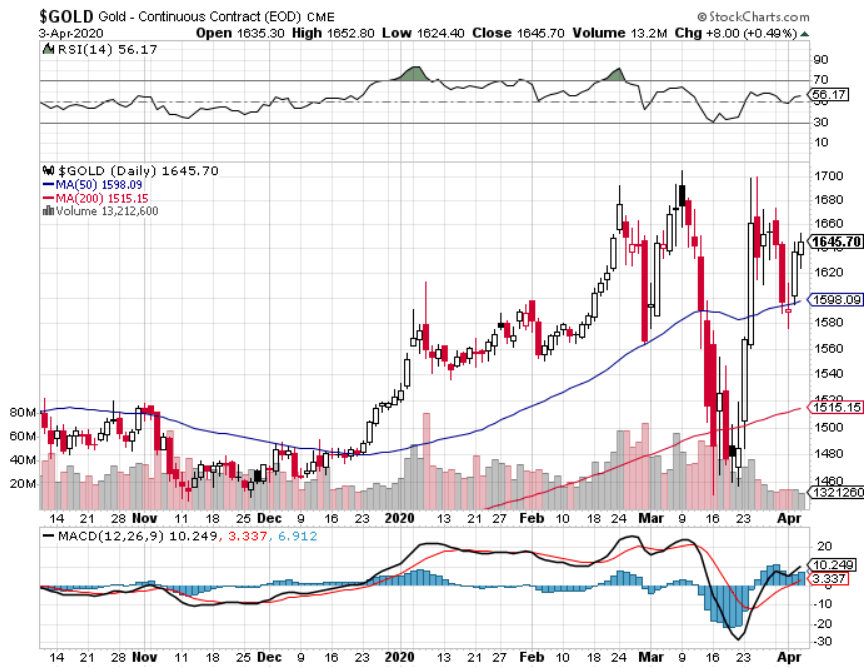
Task: Click the blue 6.912 histogram value in MACD legend
Action: pyautogui.click(x=298, y=536)
